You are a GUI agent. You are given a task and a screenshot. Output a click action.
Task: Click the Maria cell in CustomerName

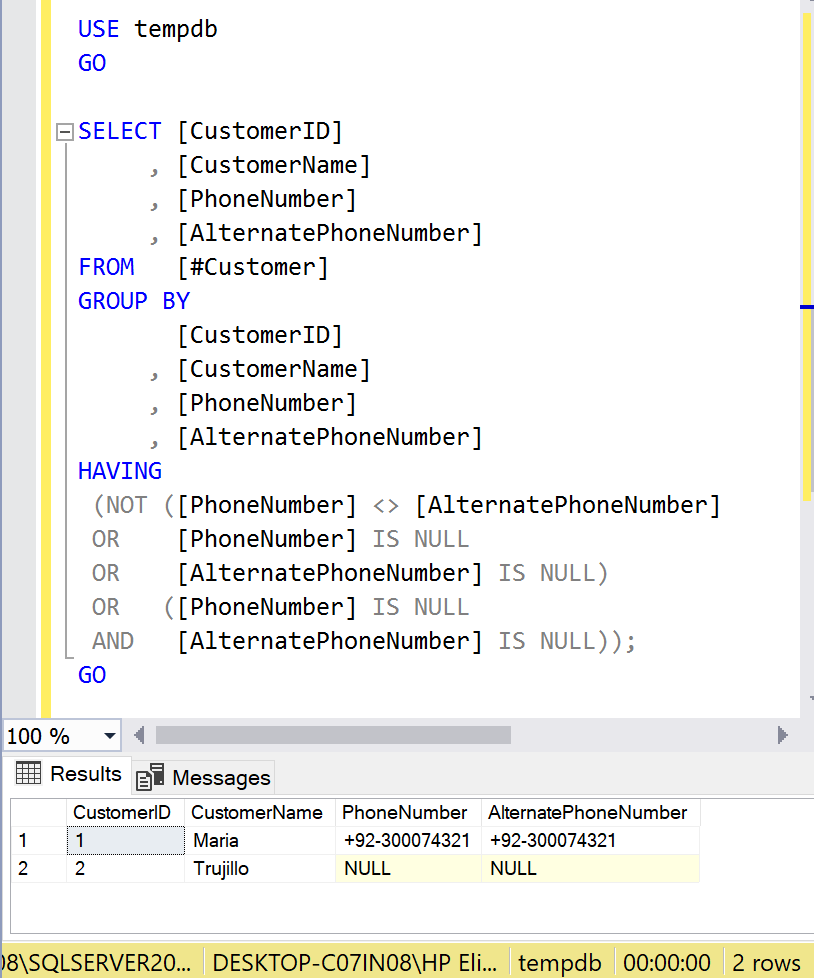[x=216, y=840]
